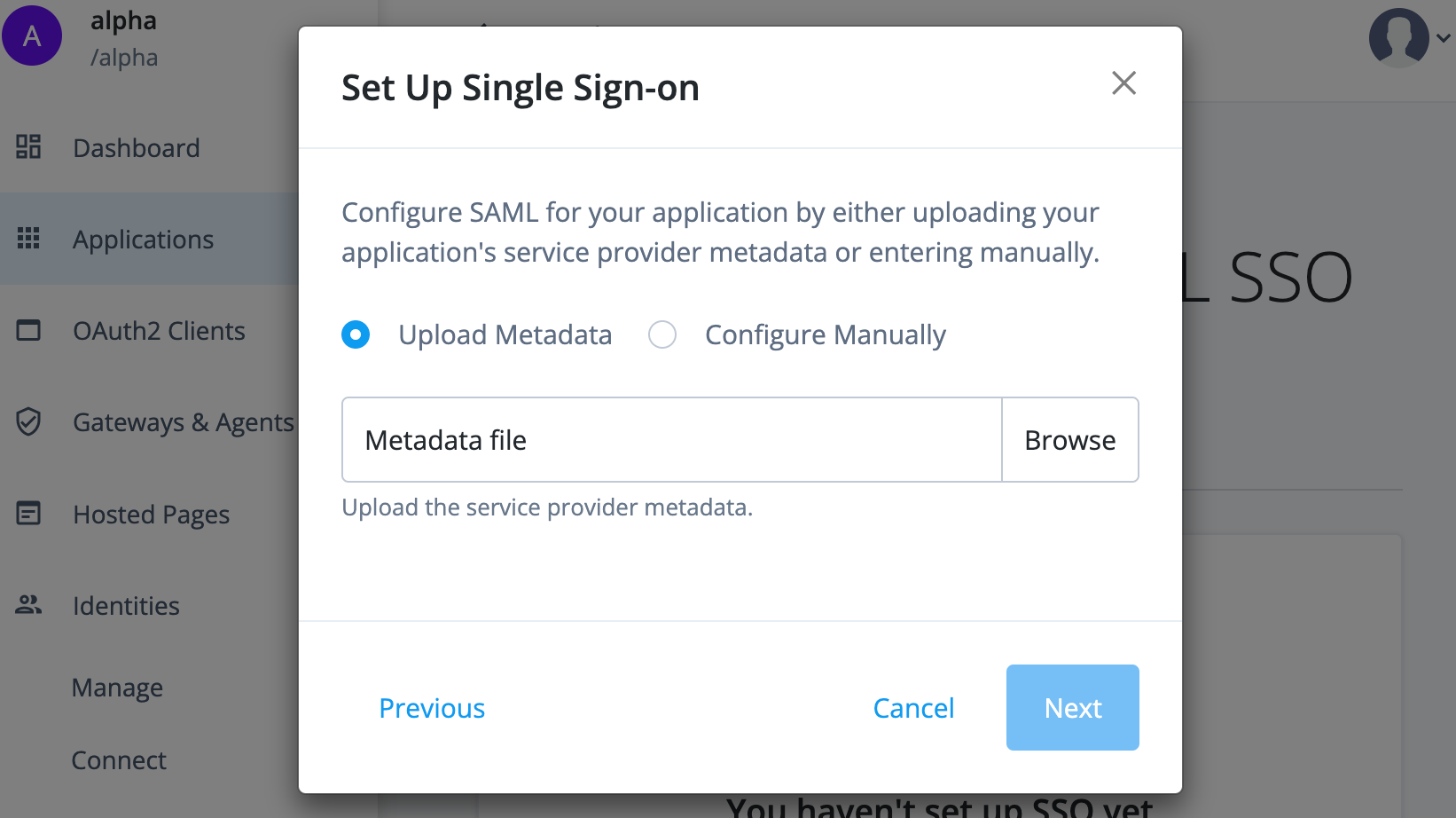Select the Upload Metadata radio button
Viewport: 1456px width, 818px height.
pos(356,334)
